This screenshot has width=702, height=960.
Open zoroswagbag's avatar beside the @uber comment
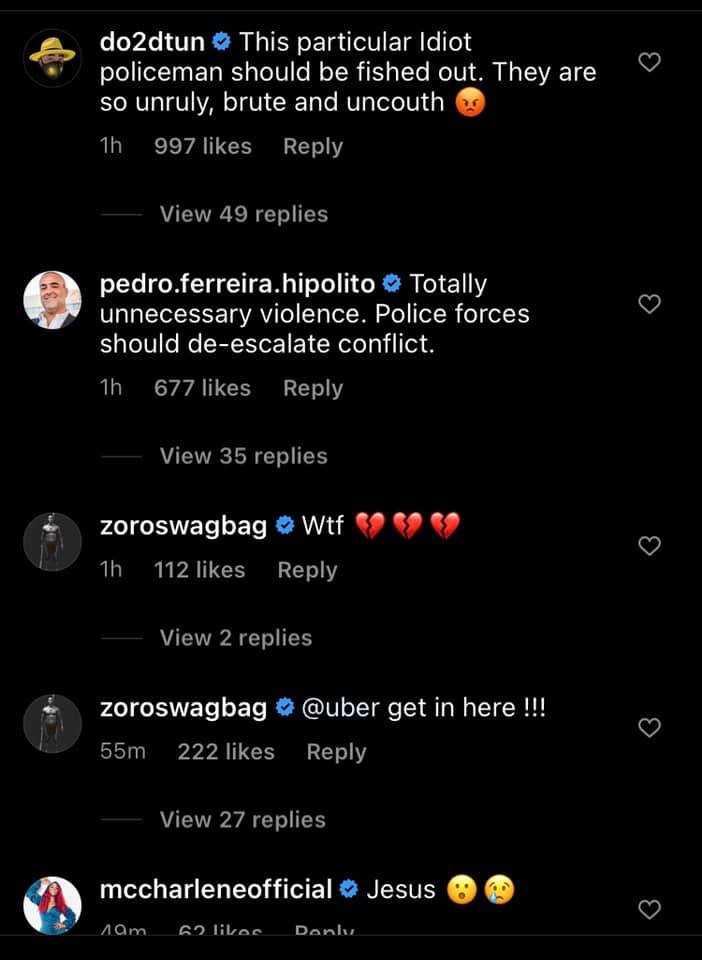(52, 723)
